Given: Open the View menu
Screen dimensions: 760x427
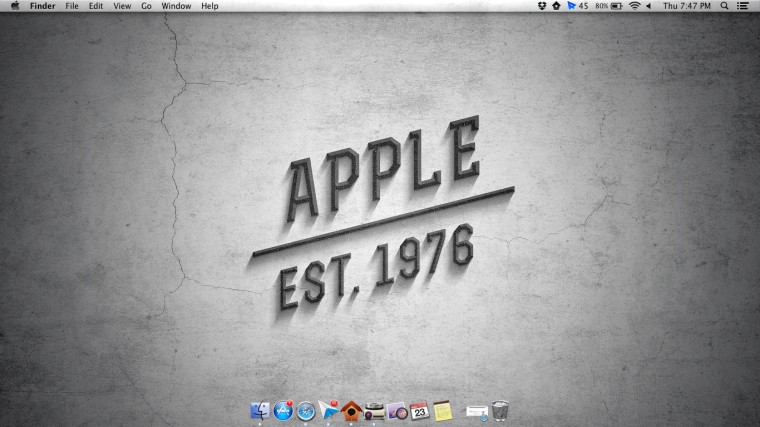Looking at the screenshot, I should [122, 6].
